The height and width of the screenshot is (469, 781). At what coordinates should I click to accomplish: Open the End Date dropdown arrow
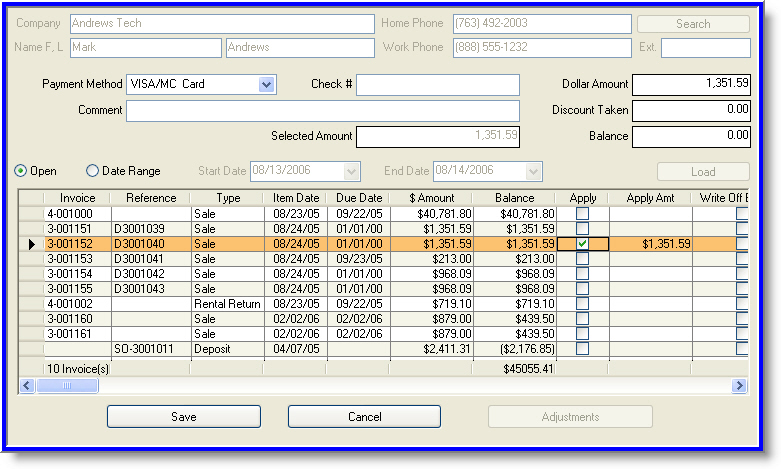[533, 172]
